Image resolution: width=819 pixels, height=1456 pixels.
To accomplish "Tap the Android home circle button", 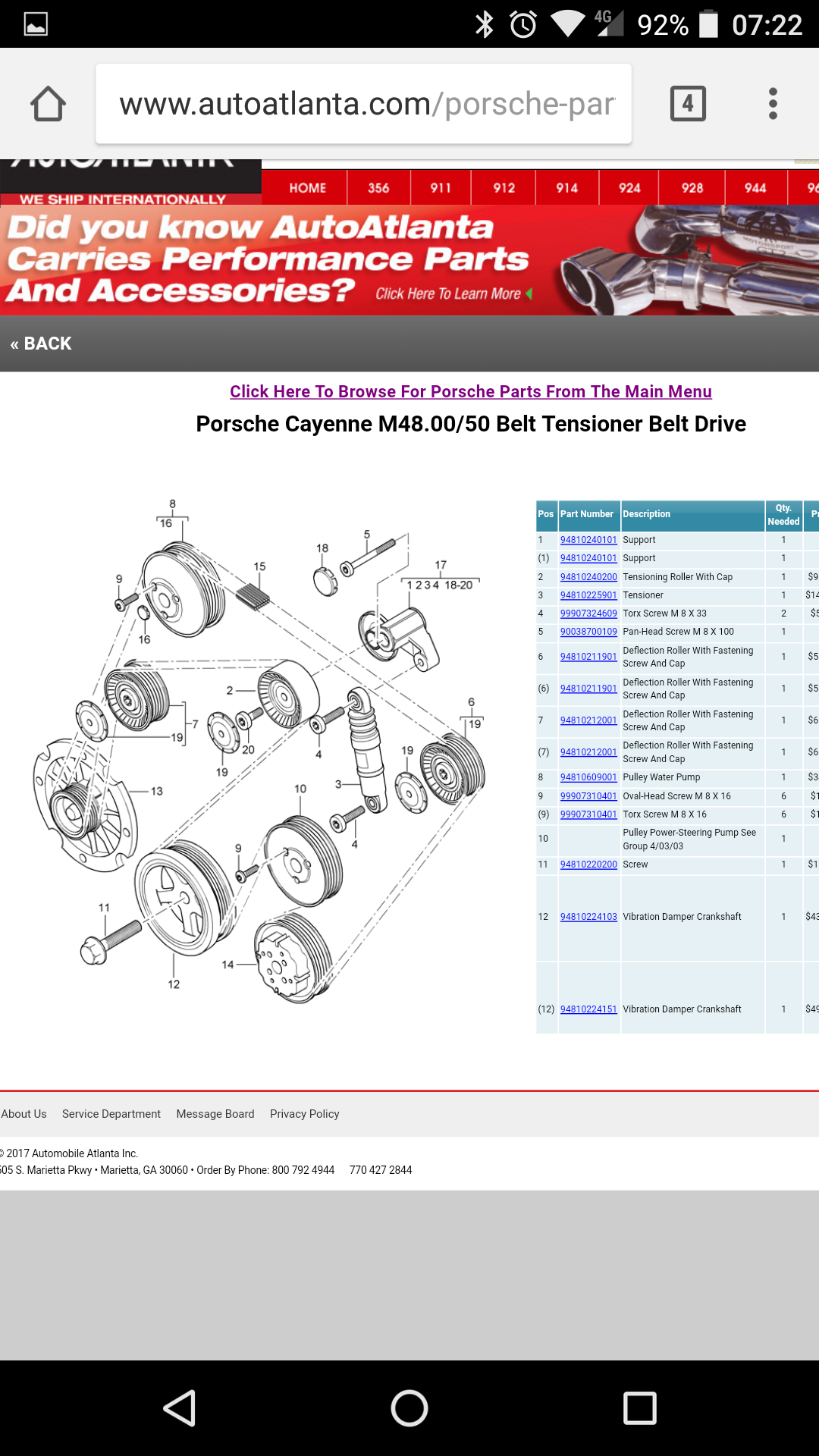I will [x=409, y=1408].
